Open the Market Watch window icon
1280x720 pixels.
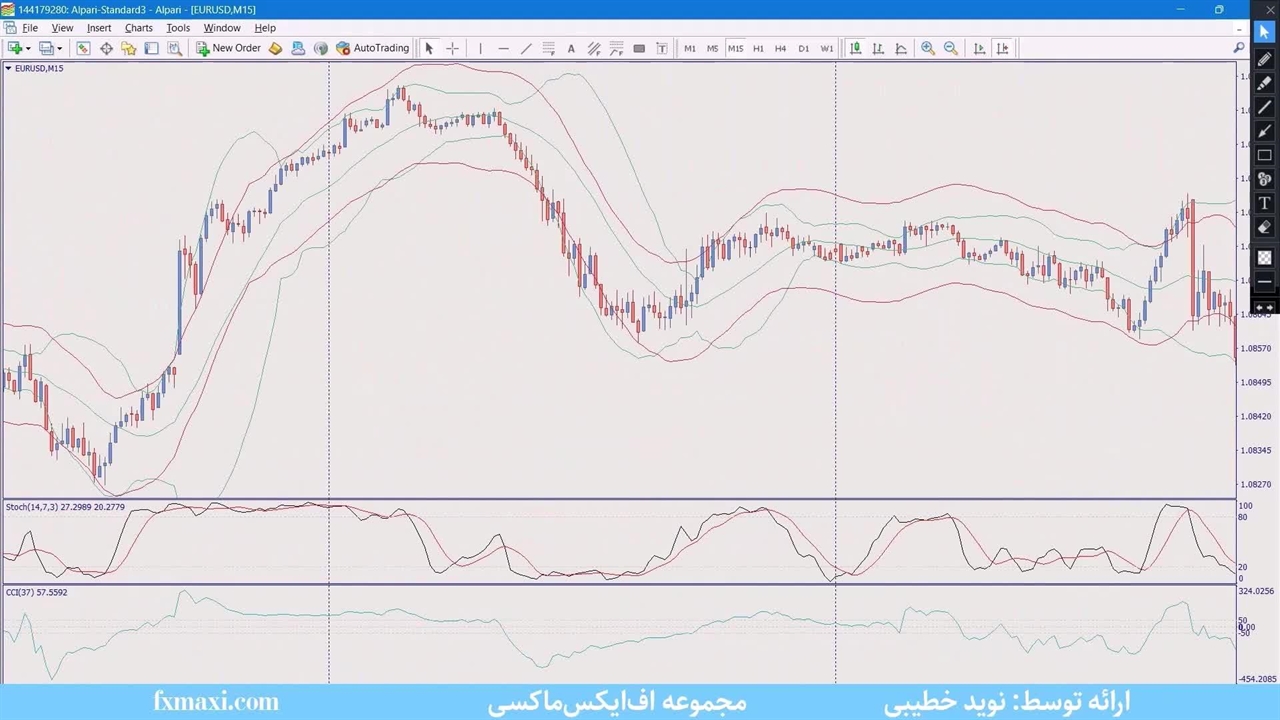click(83, 48)
